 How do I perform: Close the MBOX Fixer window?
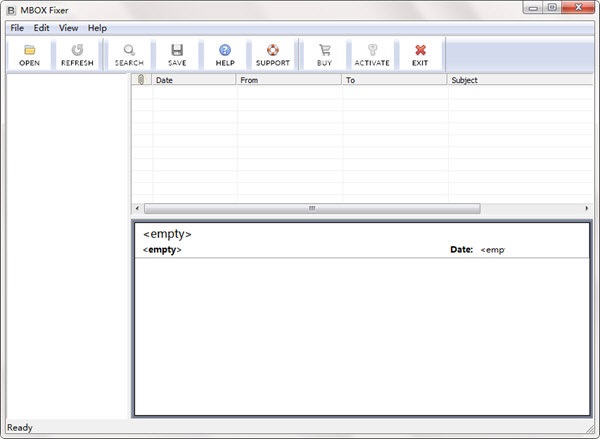578,7
